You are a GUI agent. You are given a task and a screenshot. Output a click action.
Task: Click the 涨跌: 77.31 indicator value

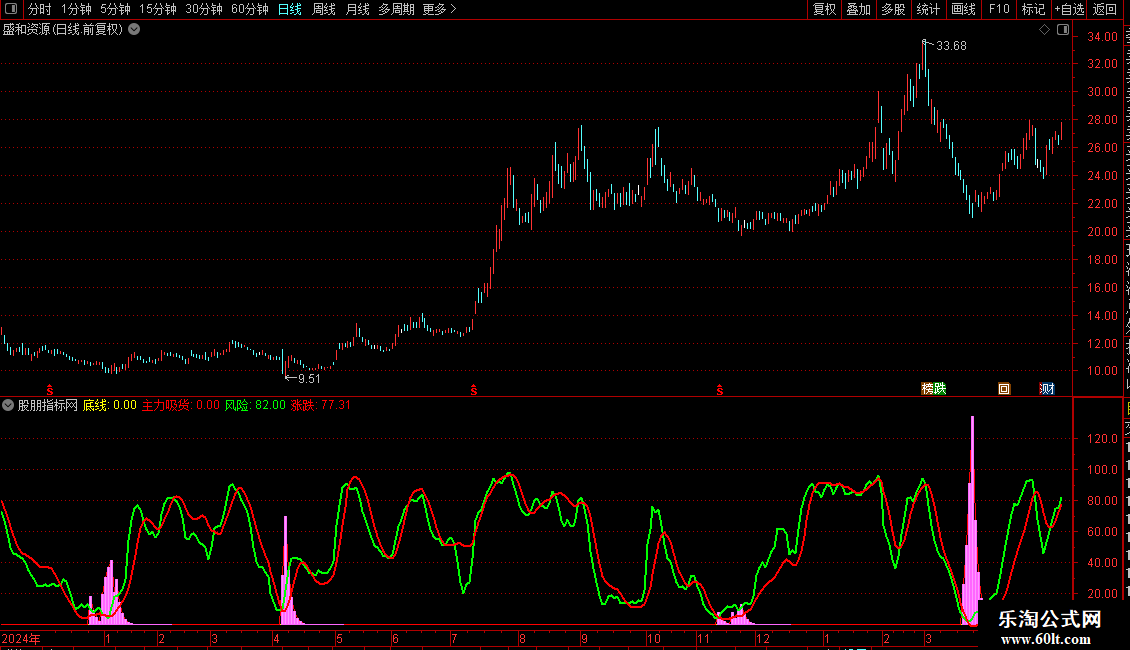point(321,405)
